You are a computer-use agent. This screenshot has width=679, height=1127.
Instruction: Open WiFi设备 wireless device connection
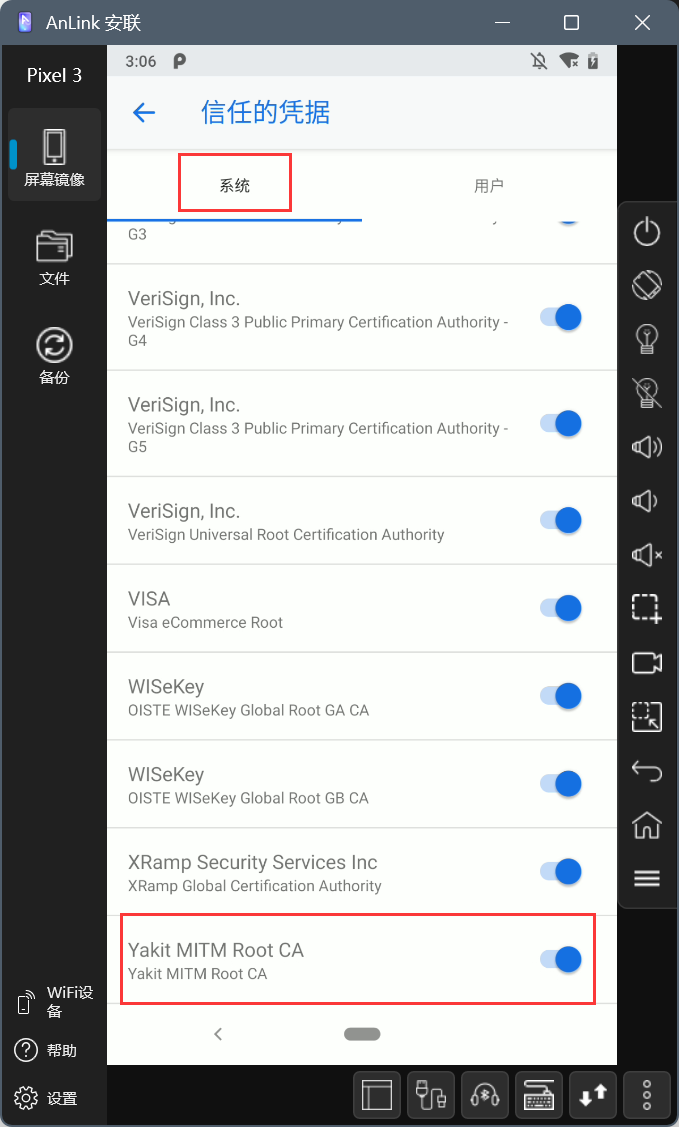(x=54, y=1001)
